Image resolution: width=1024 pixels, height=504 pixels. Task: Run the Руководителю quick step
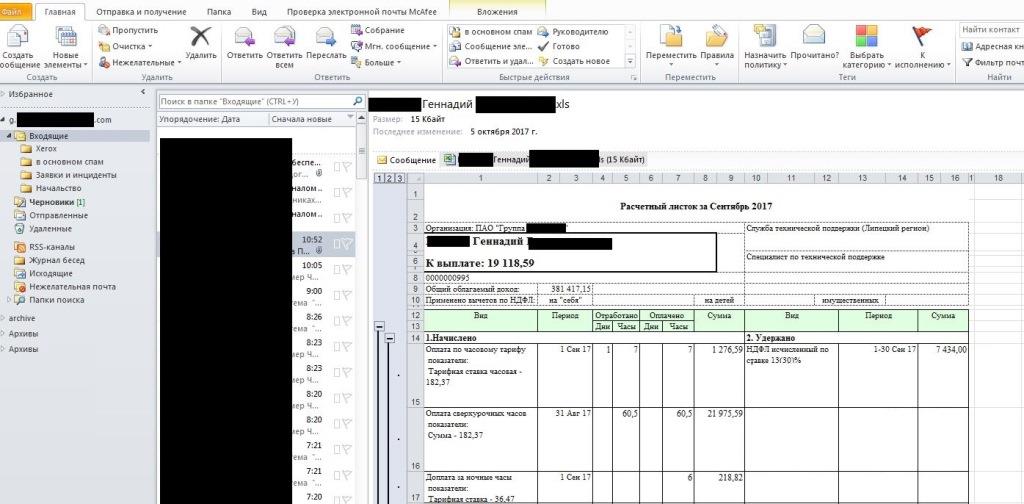(x=572, y=31)
